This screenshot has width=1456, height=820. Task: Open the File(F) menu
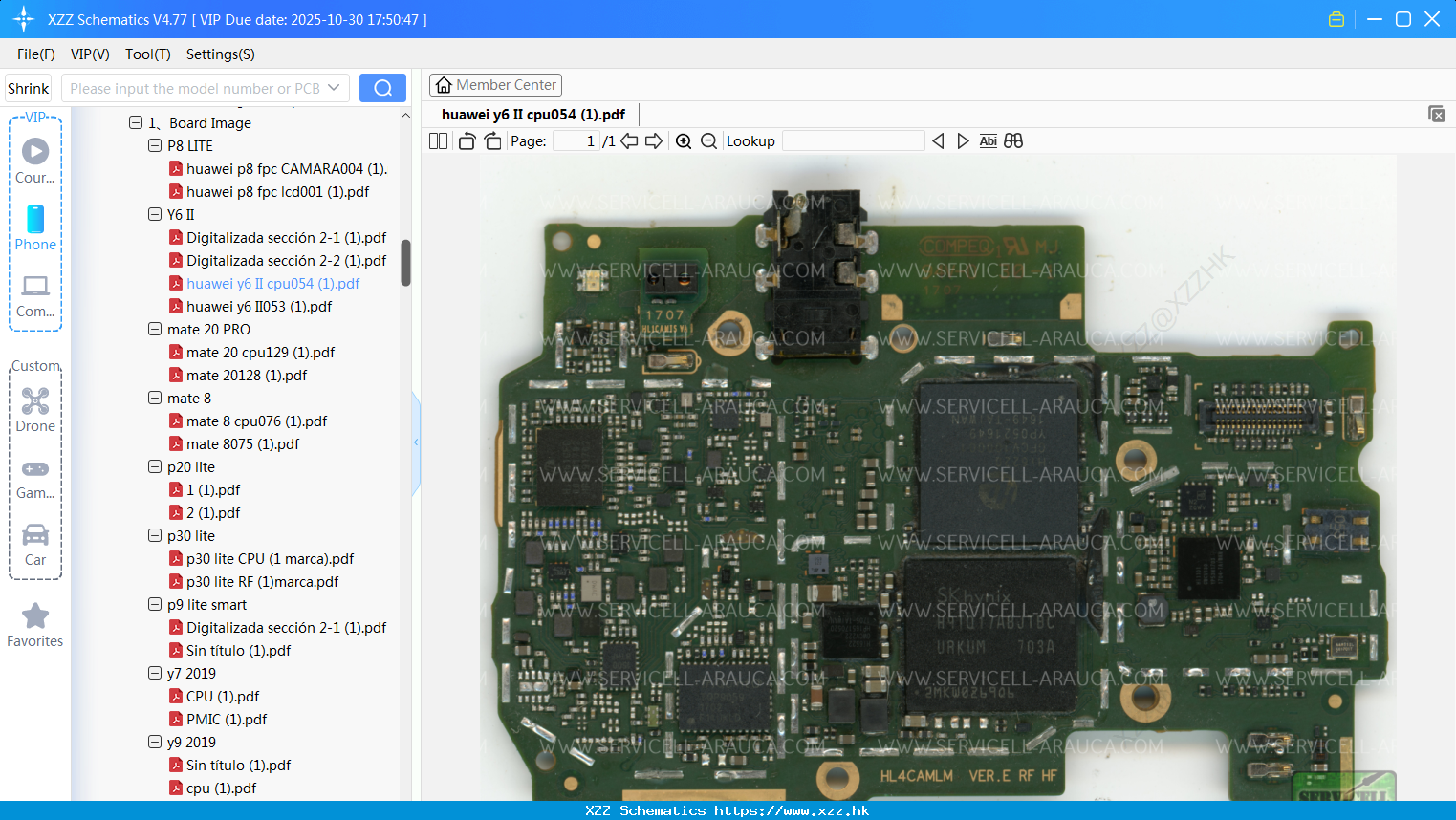pyautogui.click(x=36, y=54)
